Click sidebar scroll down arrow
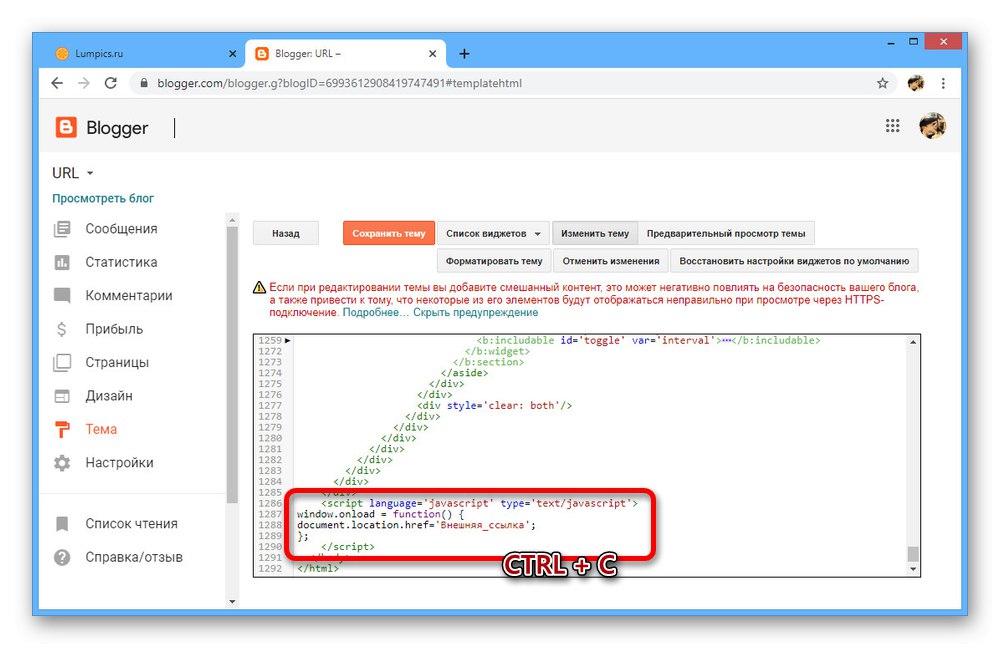 click(232, 601)
